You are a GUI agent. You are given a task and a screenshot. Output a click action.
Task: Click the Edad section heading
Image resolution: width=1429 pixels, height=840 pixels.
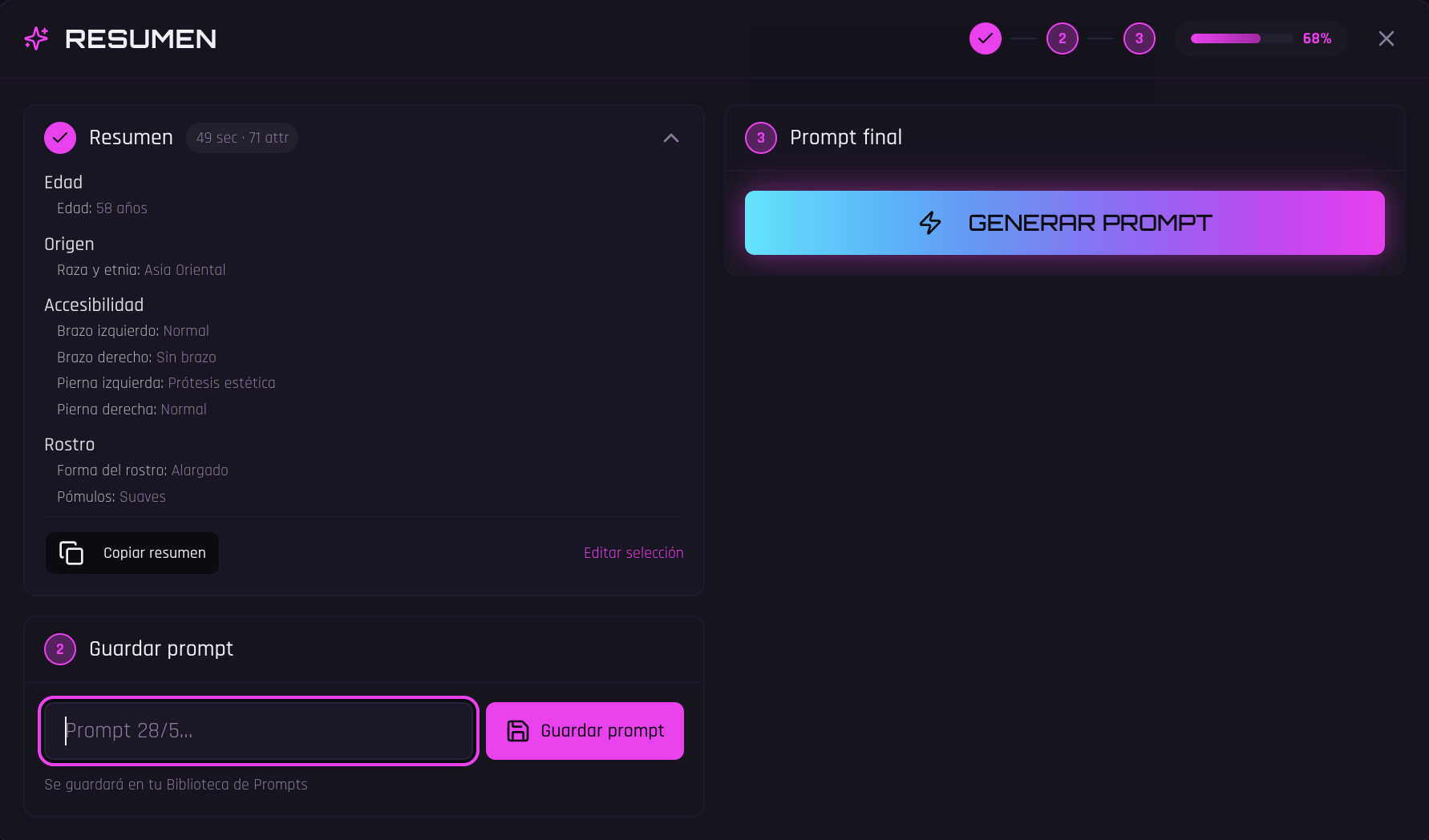pos(63,183)
